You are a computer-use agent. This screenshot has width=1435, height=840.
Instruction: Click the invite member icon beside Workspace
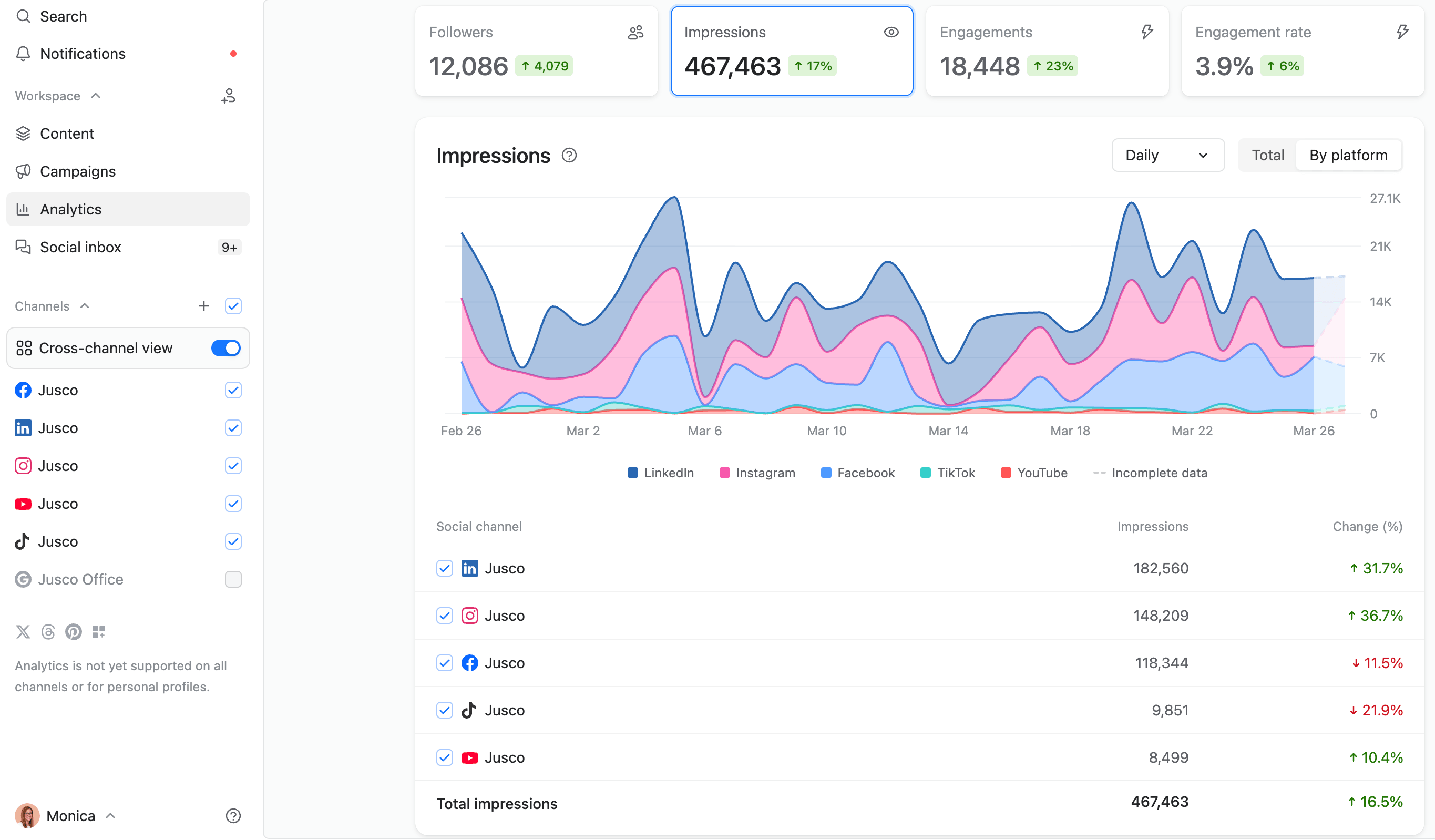[x=228, y=96]
